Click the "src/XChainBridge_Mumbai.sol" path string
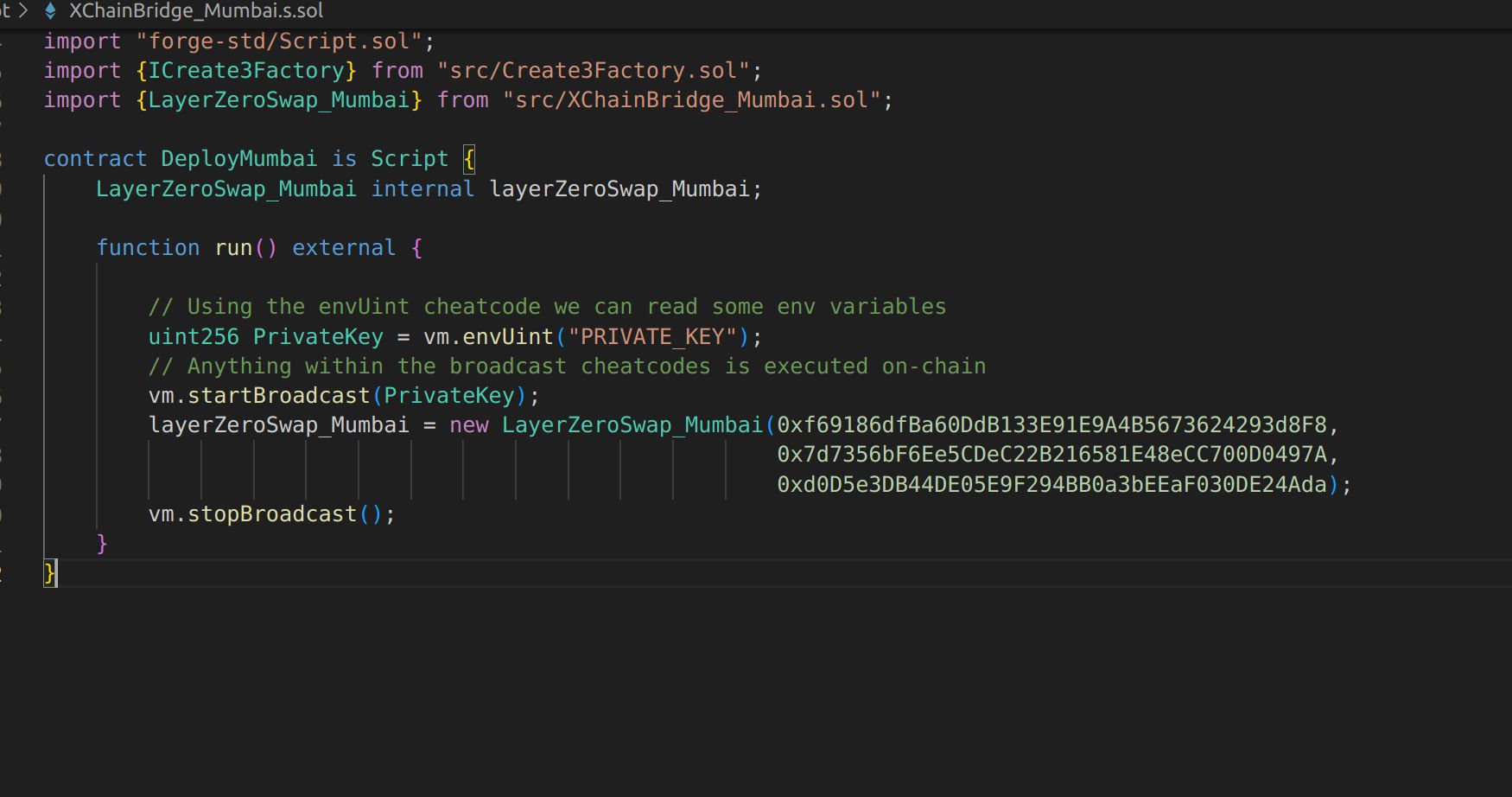Image resolution: width=1512 pixels, height=797 pixels. coord(691,100)
